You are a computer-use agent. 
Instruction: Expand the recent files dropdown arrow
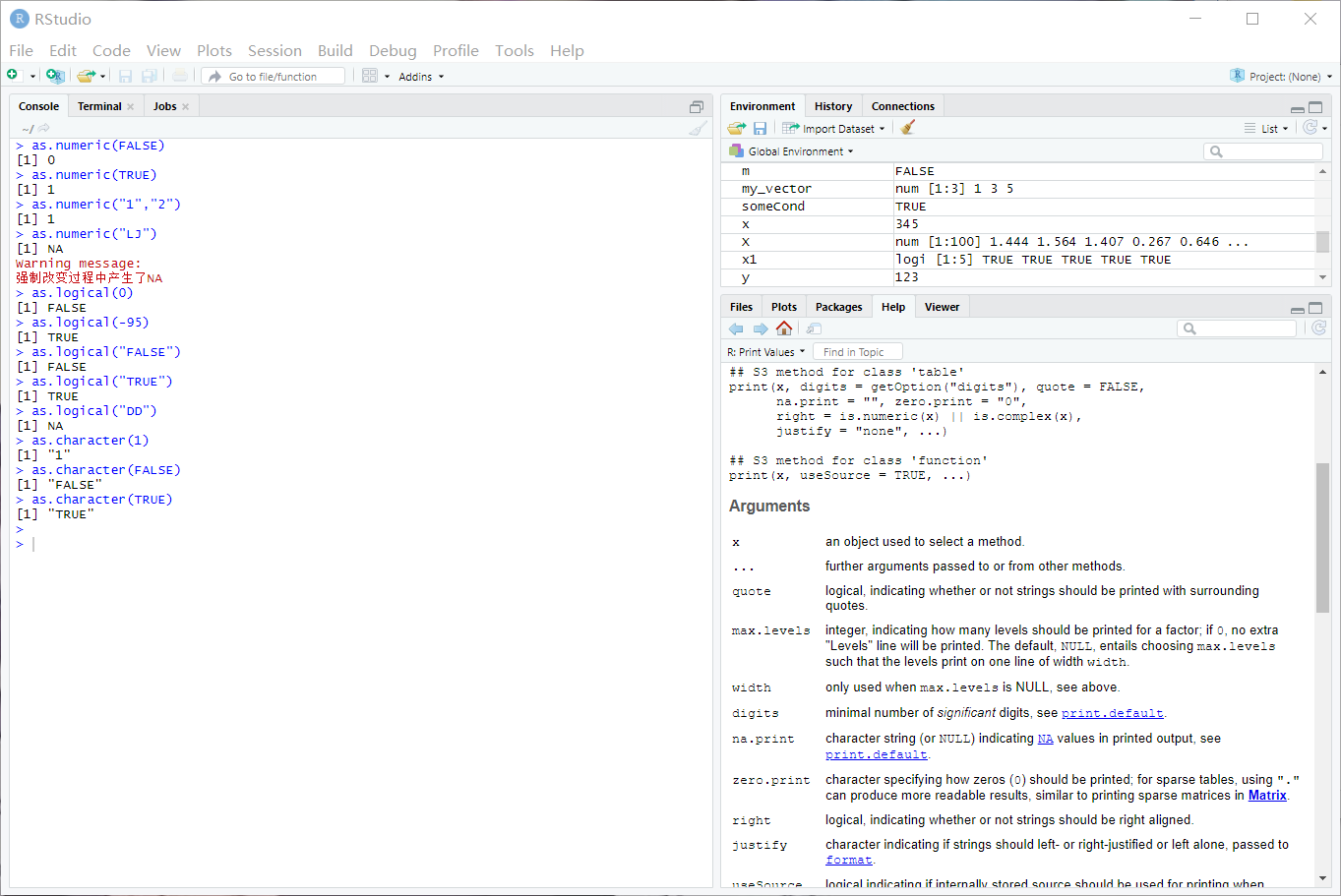(x=102, y=77)
